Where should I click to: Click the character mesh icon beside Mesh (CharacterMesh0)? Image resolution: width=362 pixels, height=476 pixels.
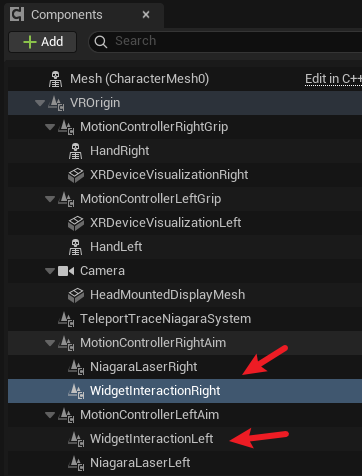pyautogui.click(x=55, y=79)
